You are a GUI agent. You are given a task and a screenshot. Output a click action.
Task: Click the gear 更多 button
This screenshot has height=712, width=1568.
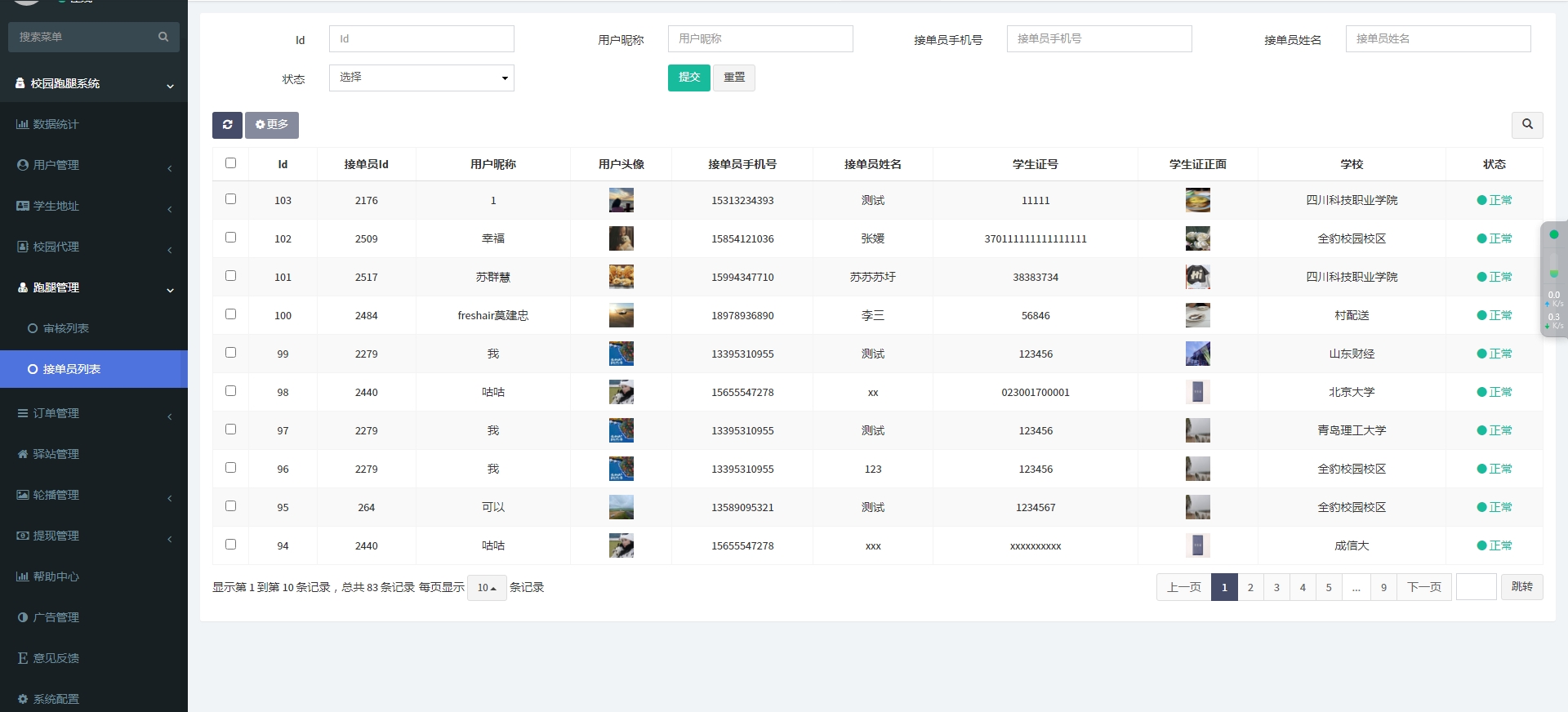tap(272, 125)
